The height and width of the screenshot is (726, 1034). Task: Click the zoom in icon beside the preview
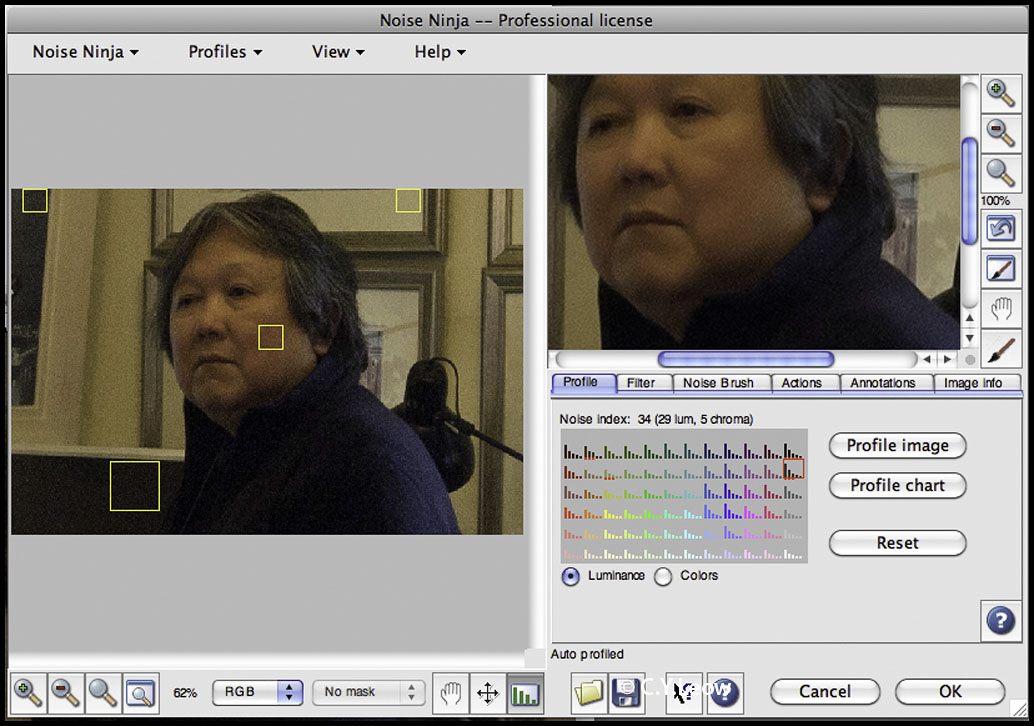[x=1000, y=94]
